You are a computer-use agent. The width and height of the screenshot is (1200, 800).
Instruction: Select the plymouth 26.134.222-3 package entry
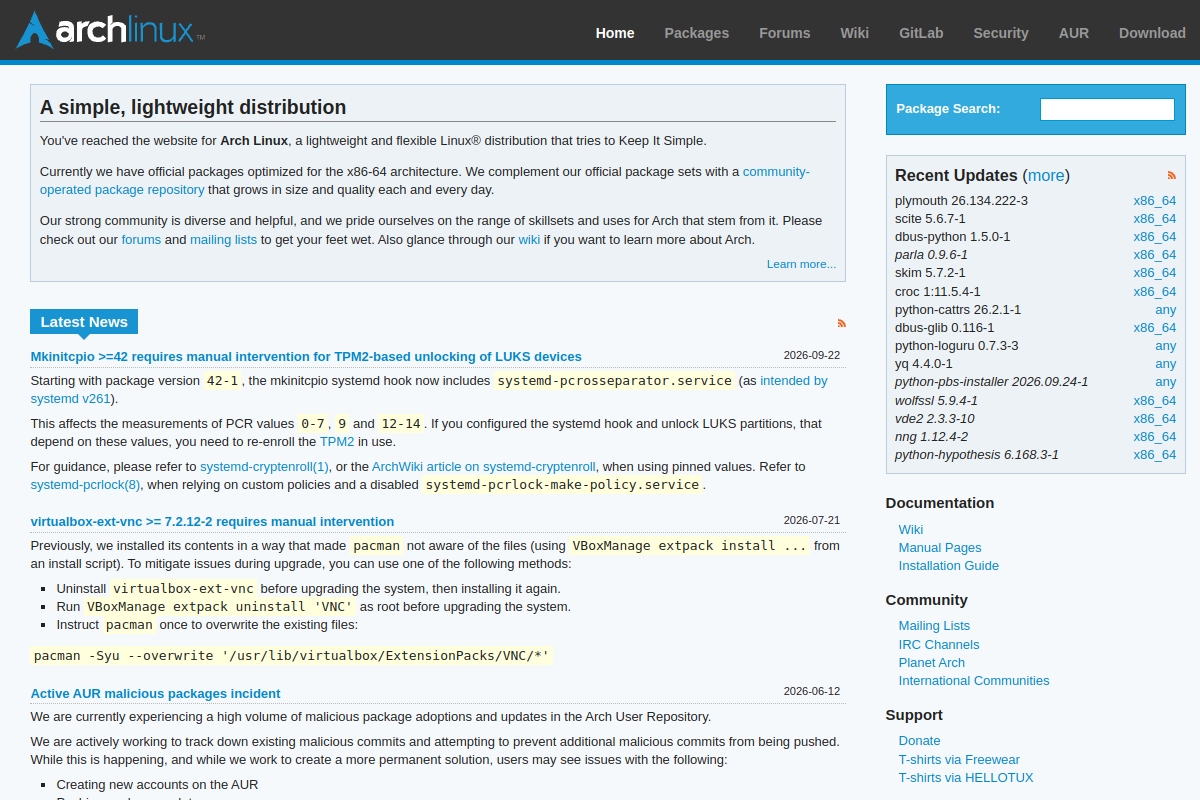pyautogui.click(x=961, y=200)
